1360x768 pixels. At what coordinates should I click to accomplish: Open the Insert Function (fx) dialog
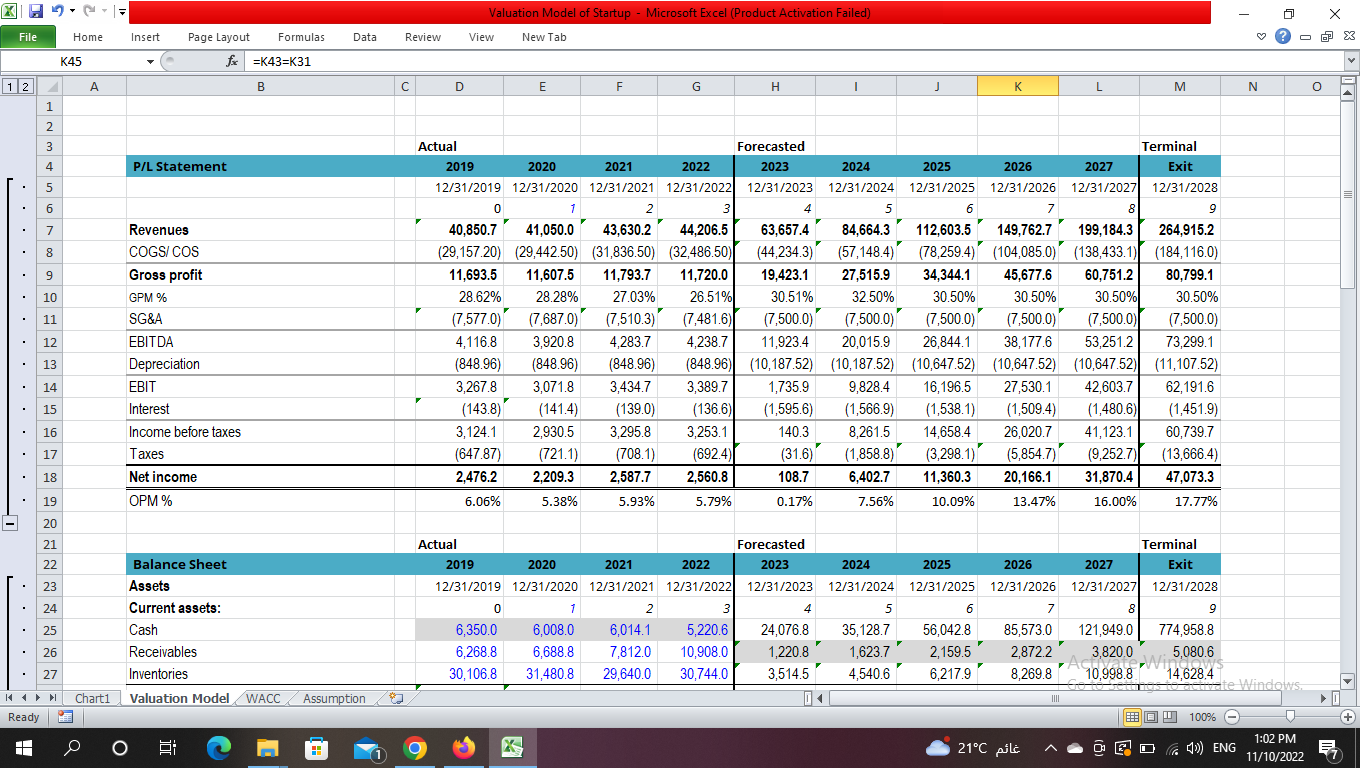pos(230,61)
